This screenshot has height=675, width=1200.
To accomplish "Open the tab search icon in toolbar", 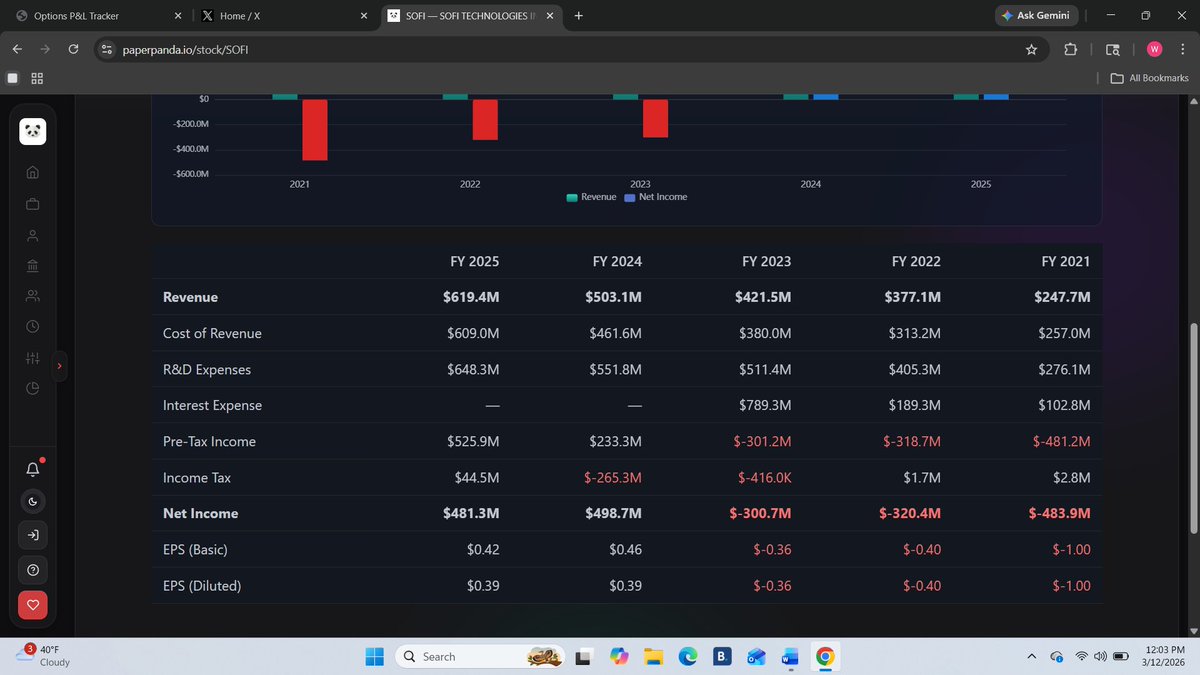I will point(1113,49).
